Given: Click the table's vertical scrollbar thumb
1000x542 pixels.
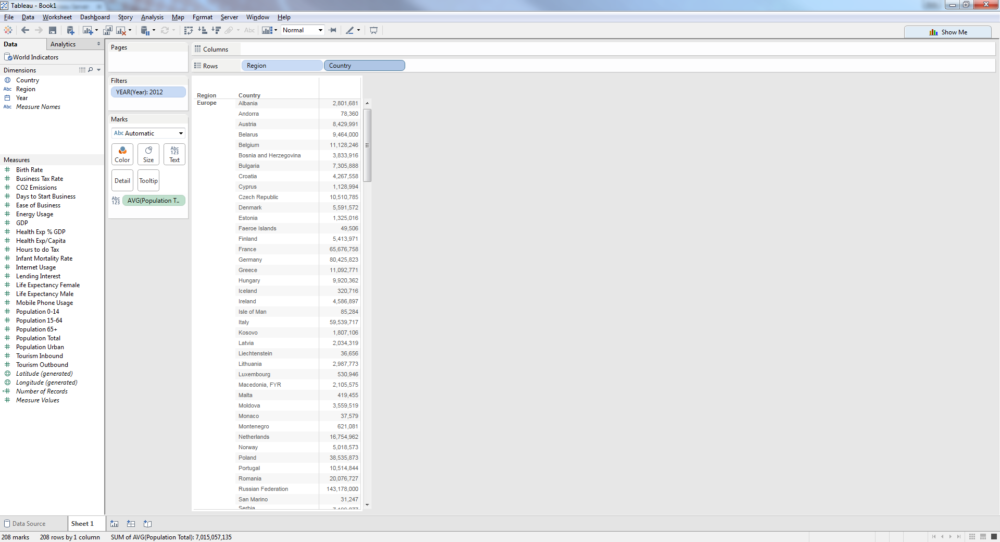Looking at the screenshot, I should click(x=367, y=145).
